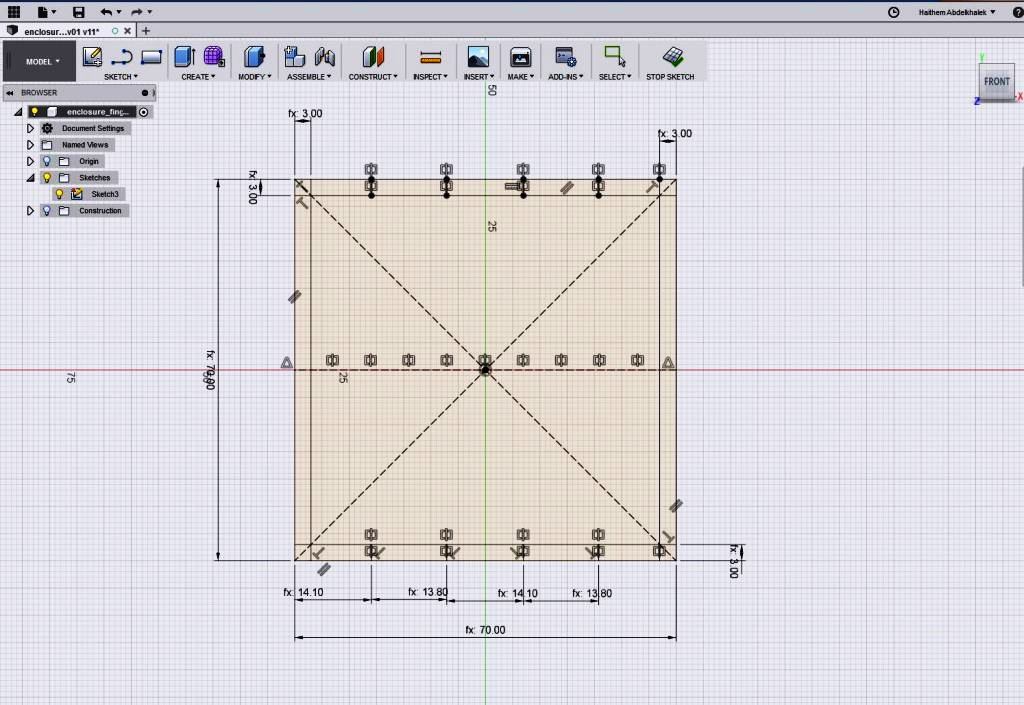Screen dimensions: 1024x705
Task: Select the Joint assemble icon
Action: tap(324, 57)
